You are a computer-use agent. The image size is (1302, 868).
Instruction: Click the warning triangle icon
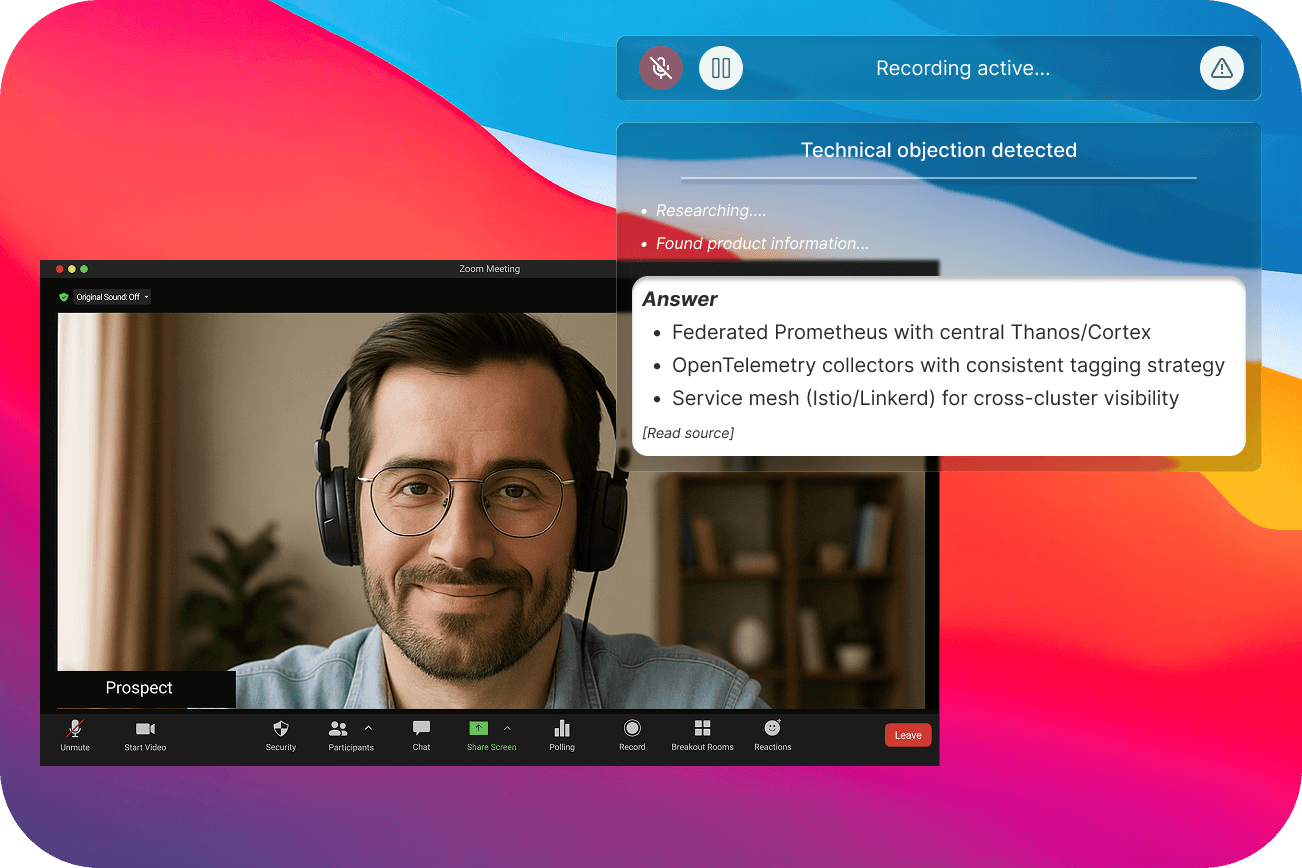point(1221,68)
